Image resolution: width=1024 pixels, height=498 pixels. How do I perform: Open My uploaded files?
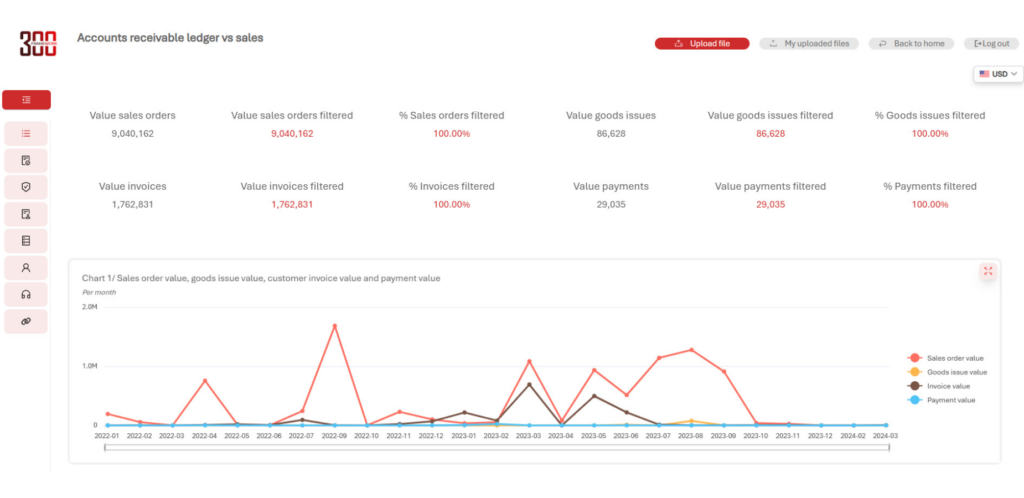(x=810, y=44)
